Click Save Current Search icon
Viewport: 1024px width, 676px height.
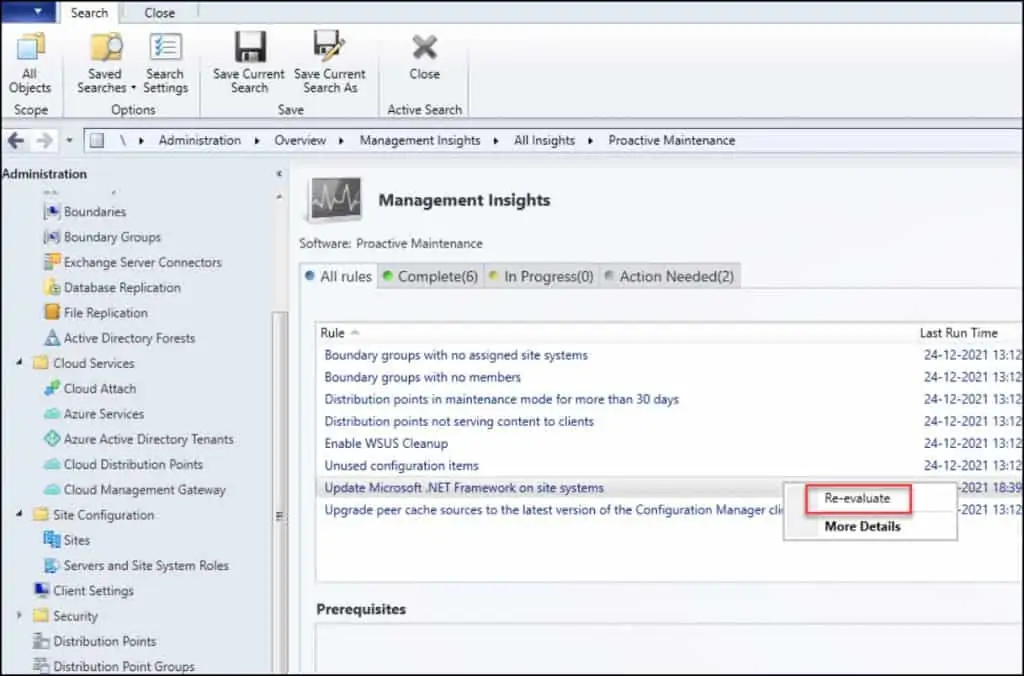pos(249,47)
